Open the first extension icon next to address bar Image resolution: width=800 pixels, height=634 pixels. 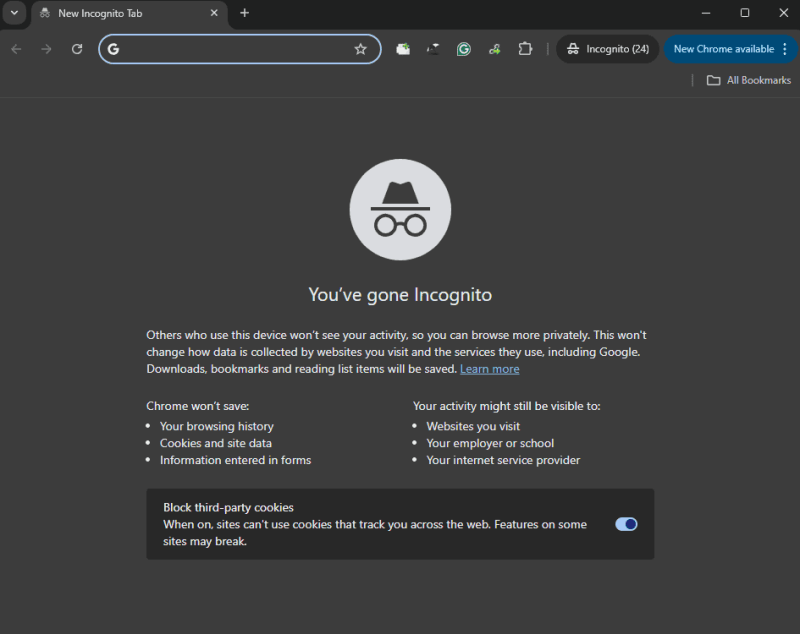point(403,49)
